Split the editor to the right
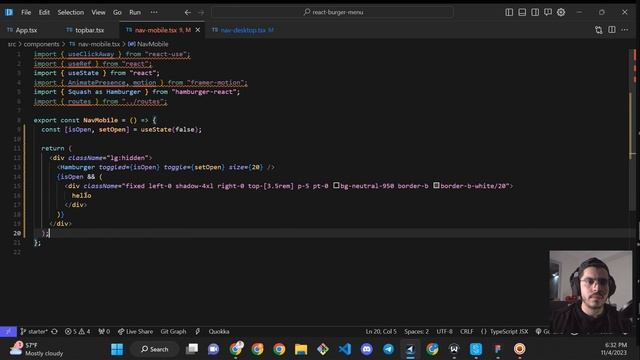Image resolution: width=640 pixels, height=360 pixels. coord(612,30)
